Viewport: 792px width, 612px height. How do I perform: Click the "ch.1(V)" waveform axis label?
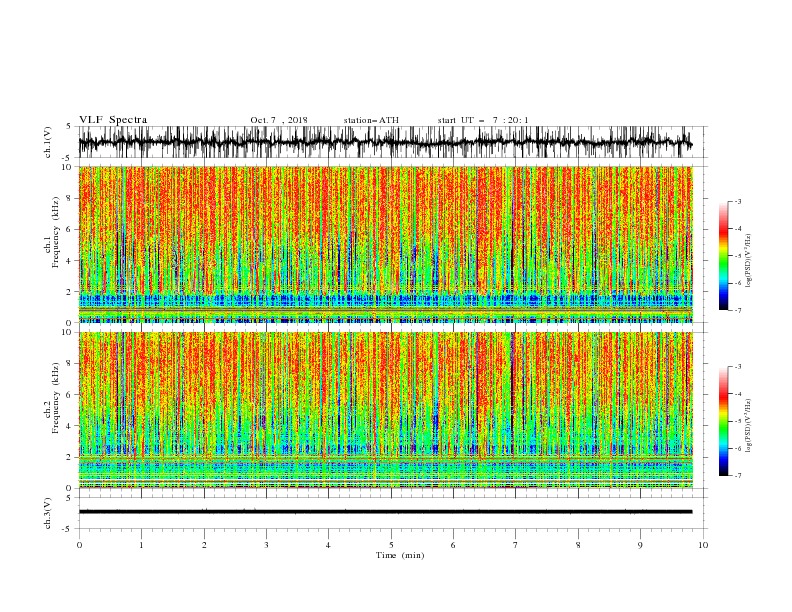48,142
